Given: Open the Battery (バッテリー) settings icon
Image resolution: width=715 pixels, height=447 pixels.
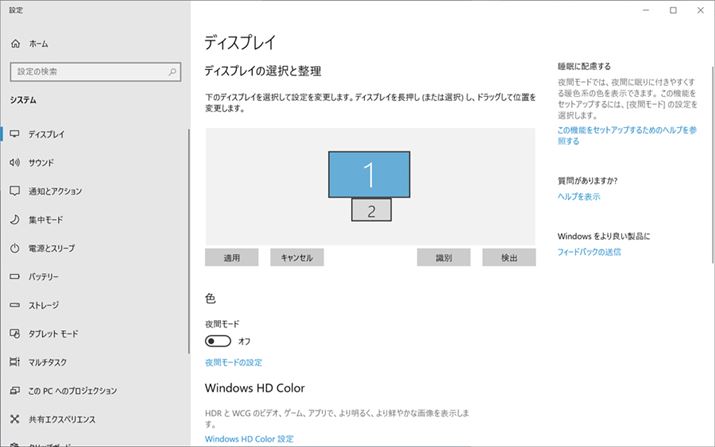Looking at the screenshot, I should click(16, 276).
